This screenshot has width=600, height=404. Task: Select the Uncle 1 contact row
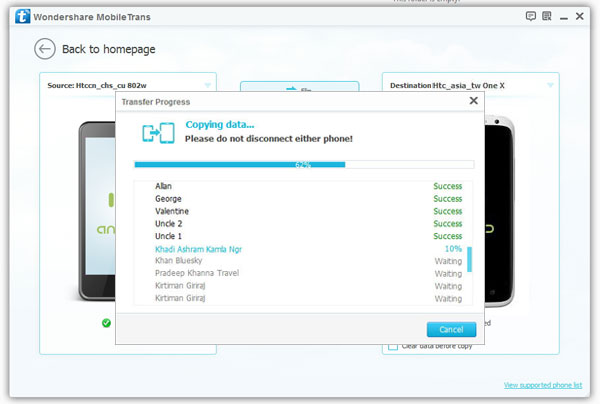point(303,236)
